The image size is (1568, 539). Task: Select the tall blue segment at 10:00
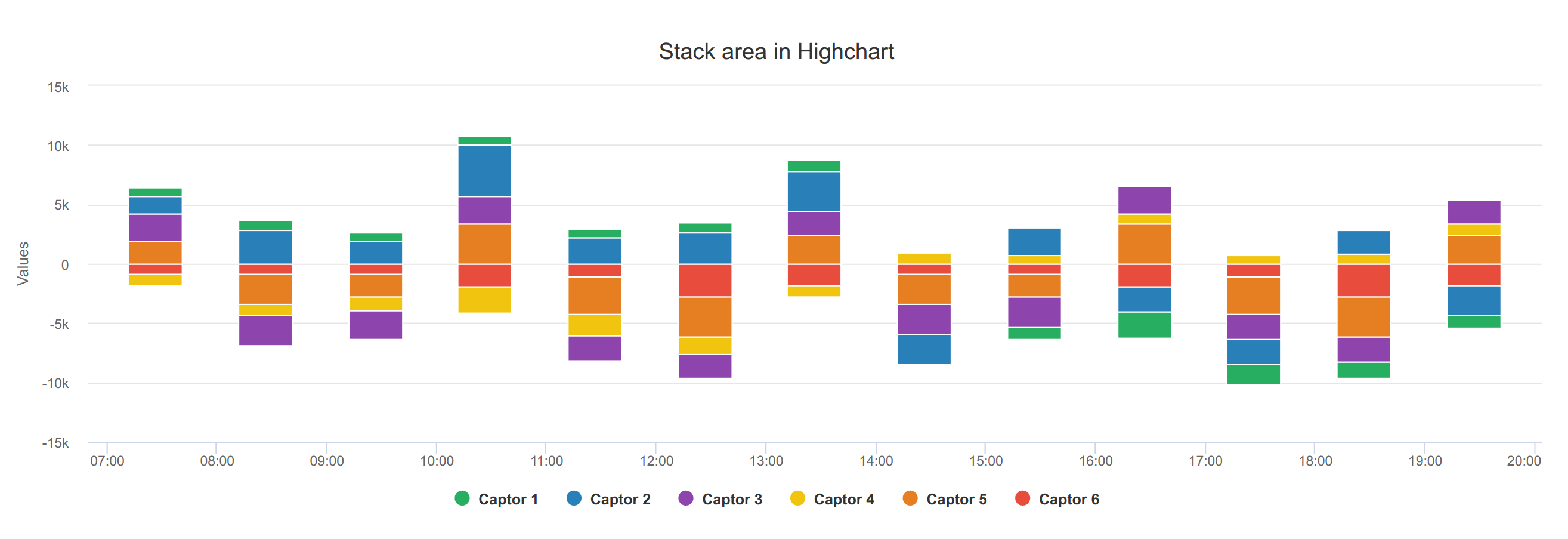[484, 171]
